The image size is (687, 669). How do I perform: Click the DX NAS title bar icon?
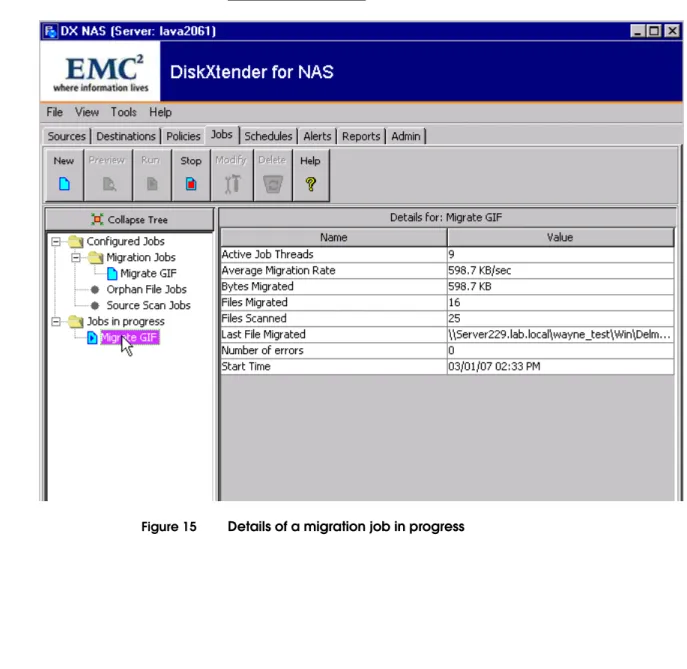pos(50,32)
